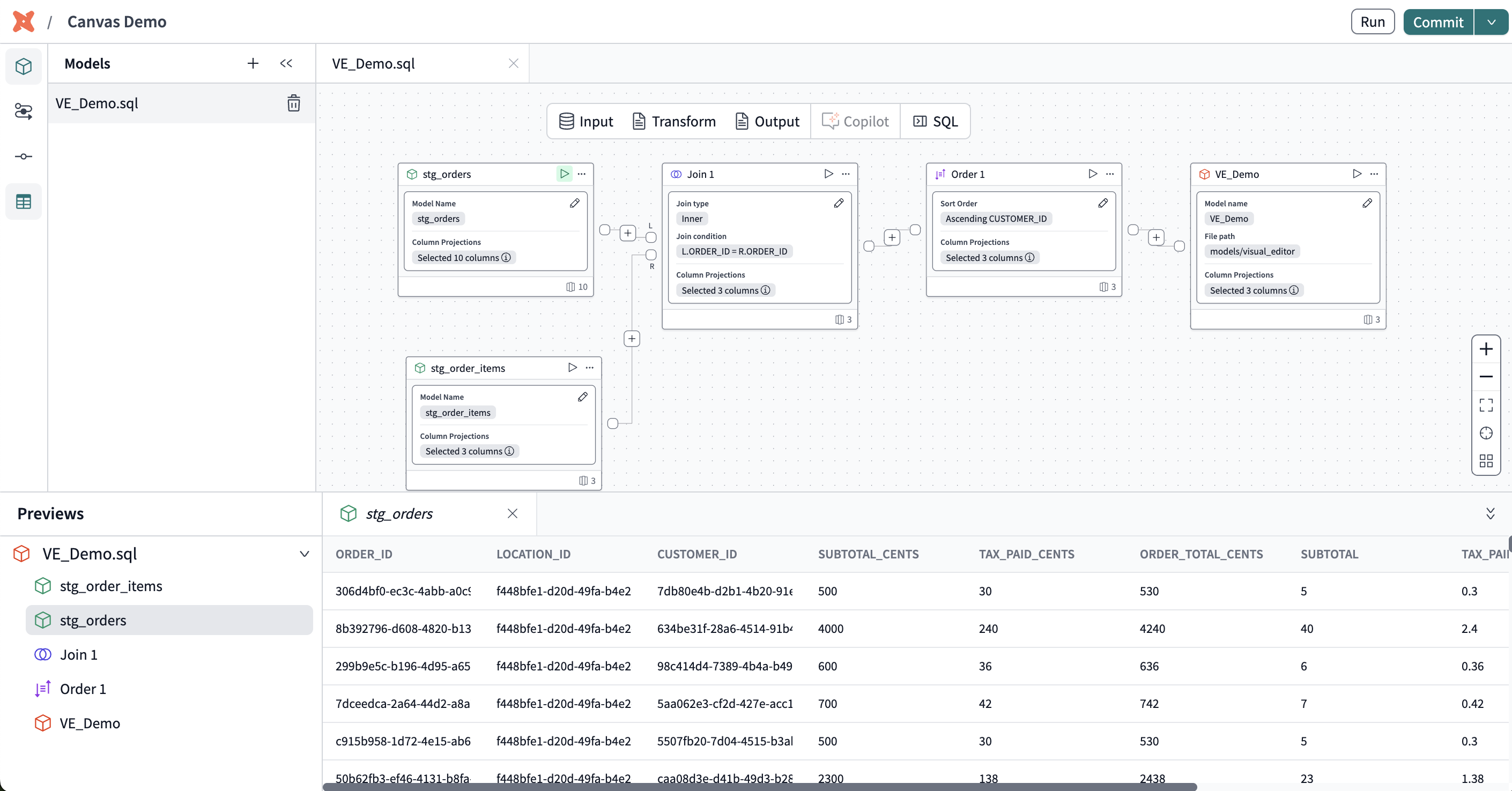The height and width of the screenshot is (791, 1512).
Task: Open the Models cube icon in sidebar
Action: pos(23,66)
